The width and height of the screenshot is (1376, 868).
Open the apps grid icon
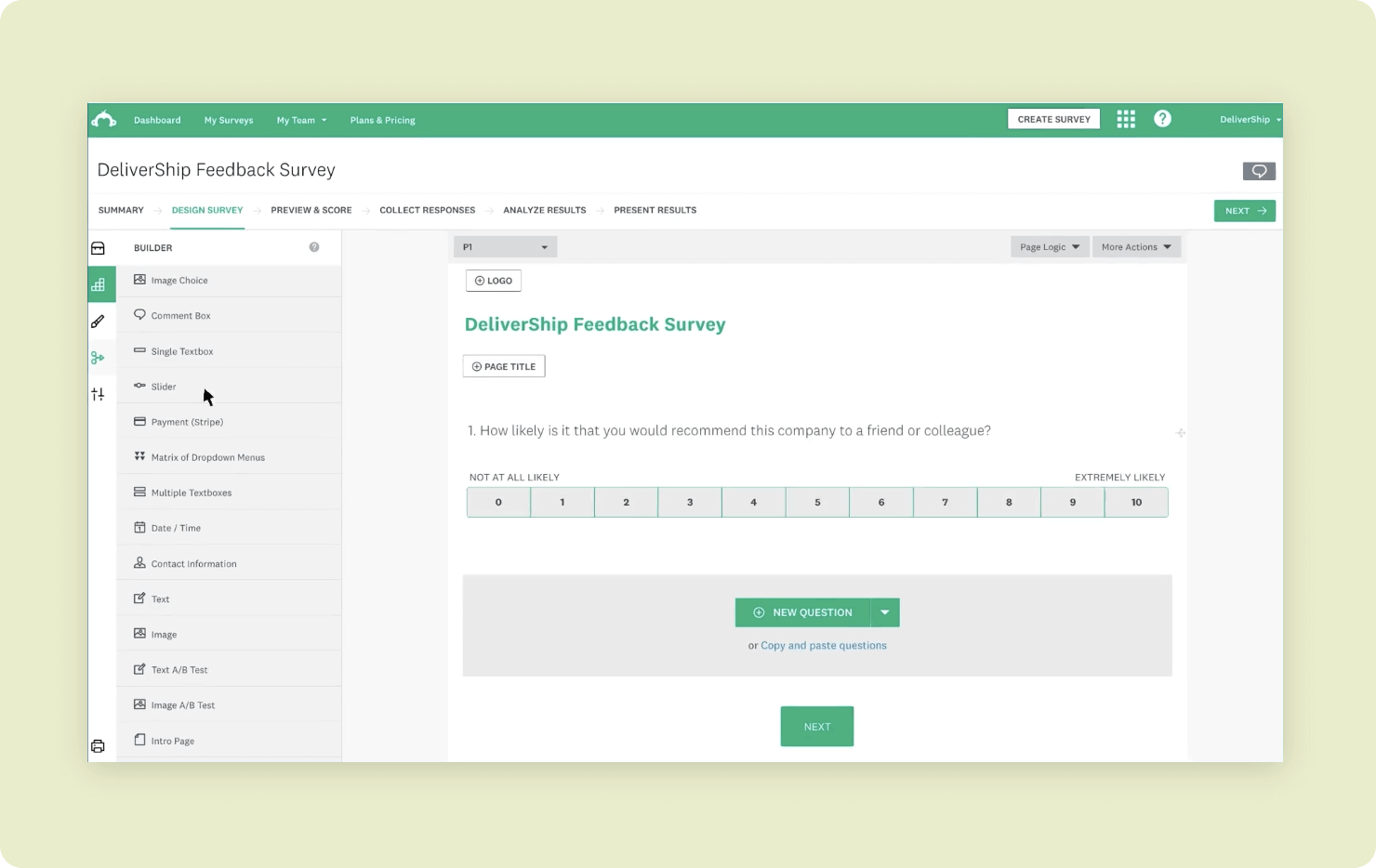(1126, 119)
